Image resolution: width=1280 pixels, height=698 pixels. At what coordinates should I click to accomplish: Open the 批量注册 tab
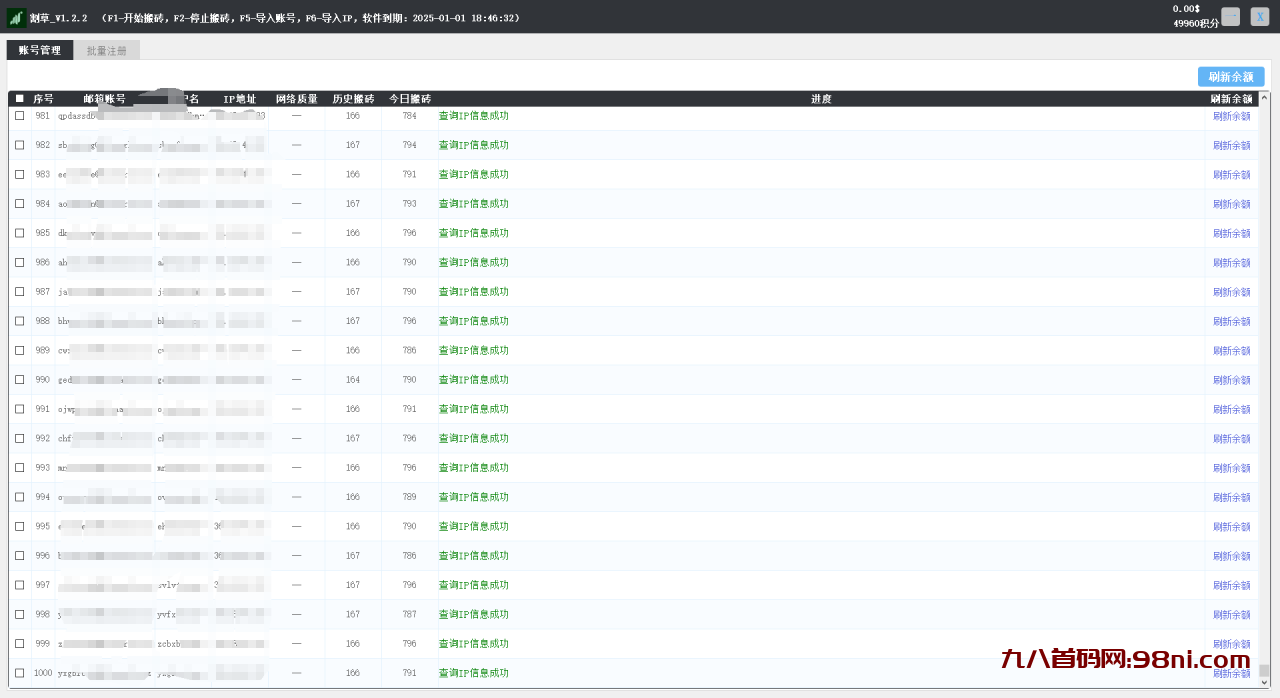point(107,50)
